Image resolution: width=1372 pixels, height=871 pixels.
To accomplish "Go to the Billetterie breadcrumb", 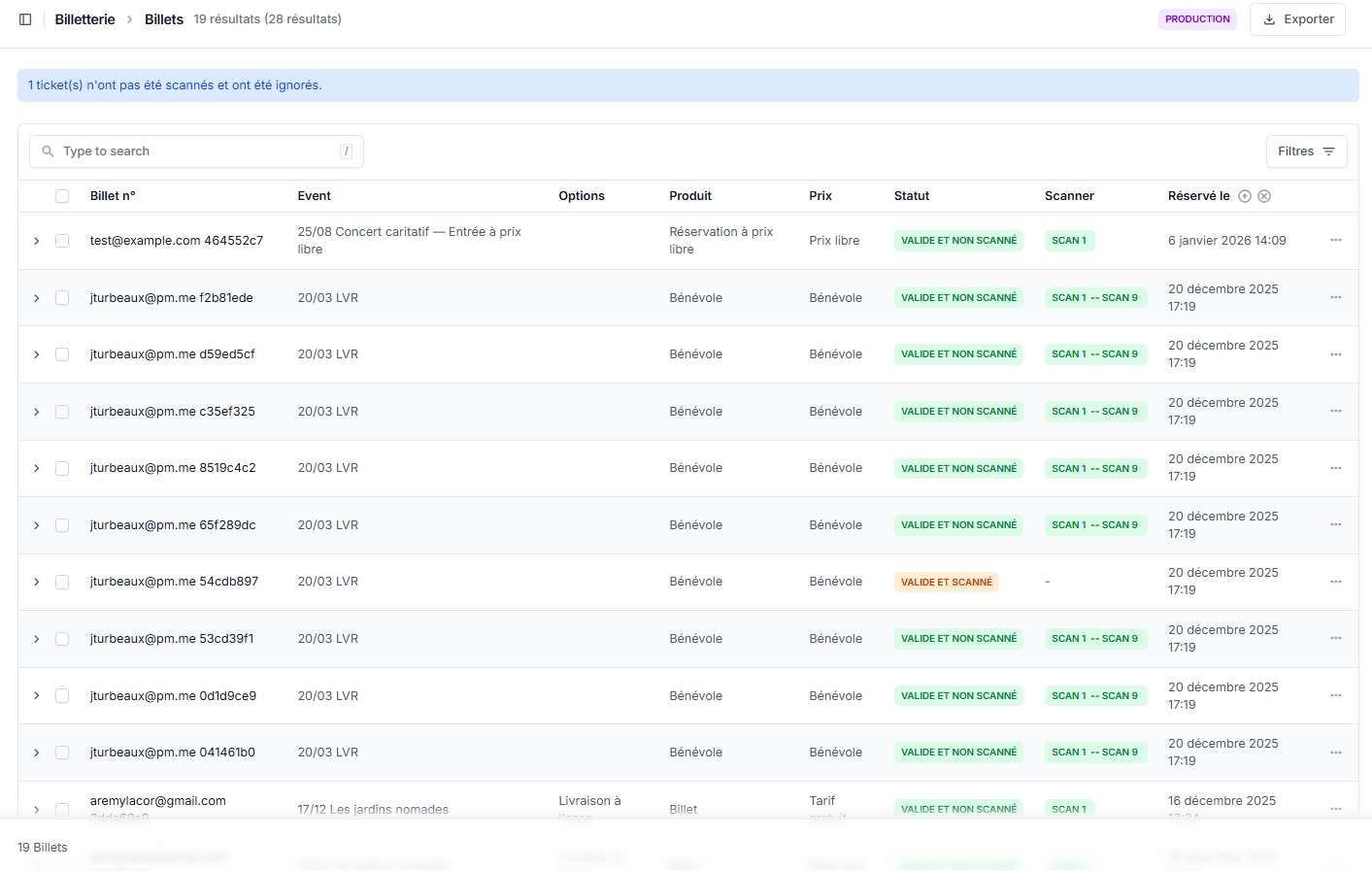I will [84, 19].
